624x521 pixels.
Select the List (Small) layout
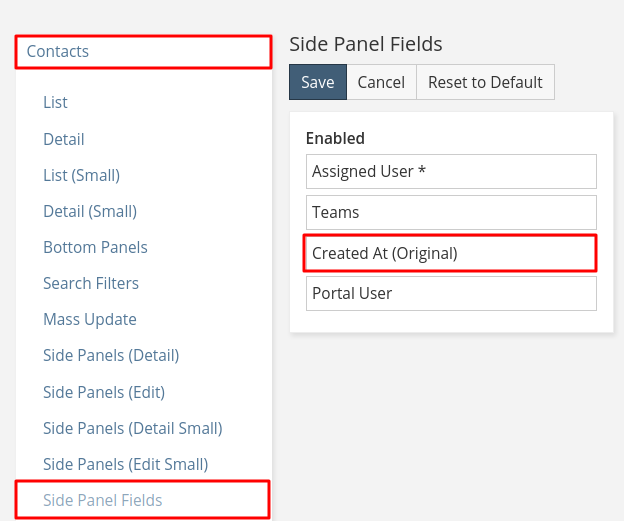coord(81,175)
